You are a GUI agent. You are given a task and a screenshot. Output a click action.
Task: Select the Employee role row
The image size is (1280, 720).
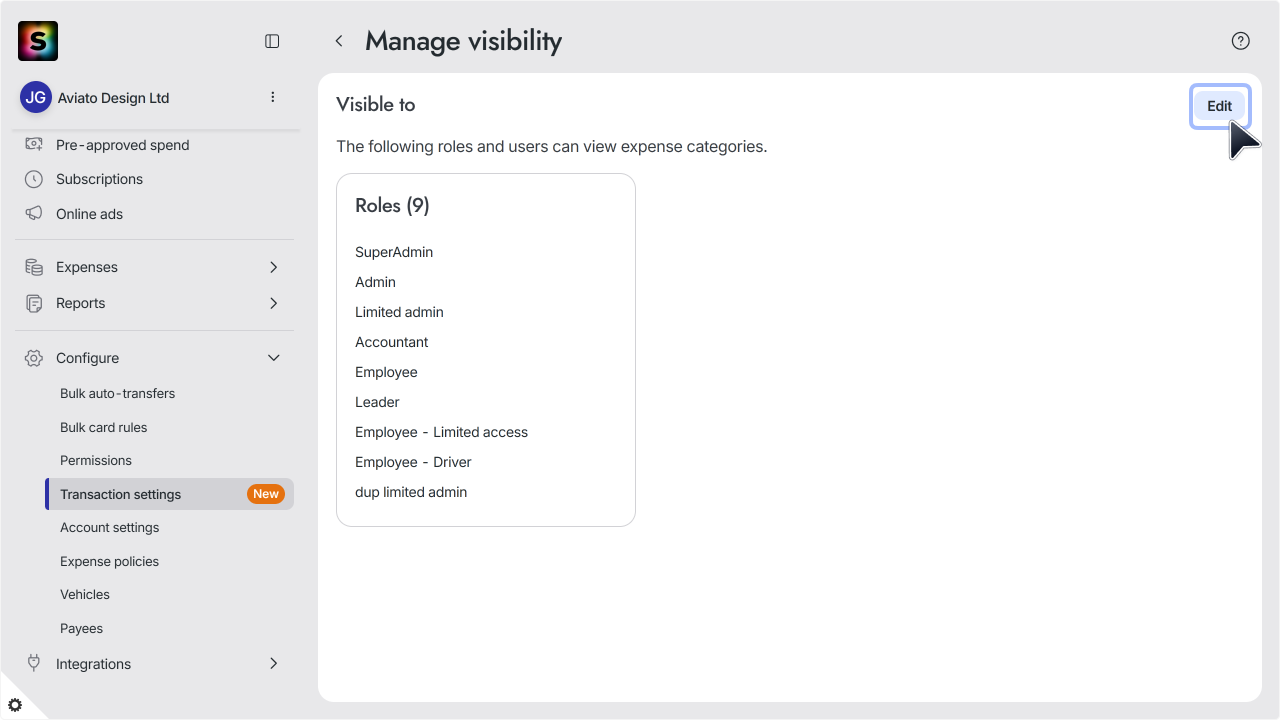coord(386,372)
